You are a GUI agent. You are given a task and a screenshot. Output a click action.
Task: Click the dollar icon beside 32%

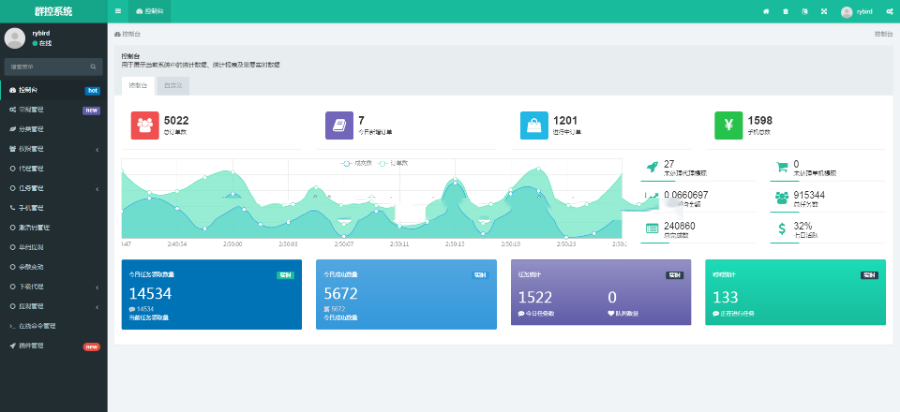click(782, 229)
